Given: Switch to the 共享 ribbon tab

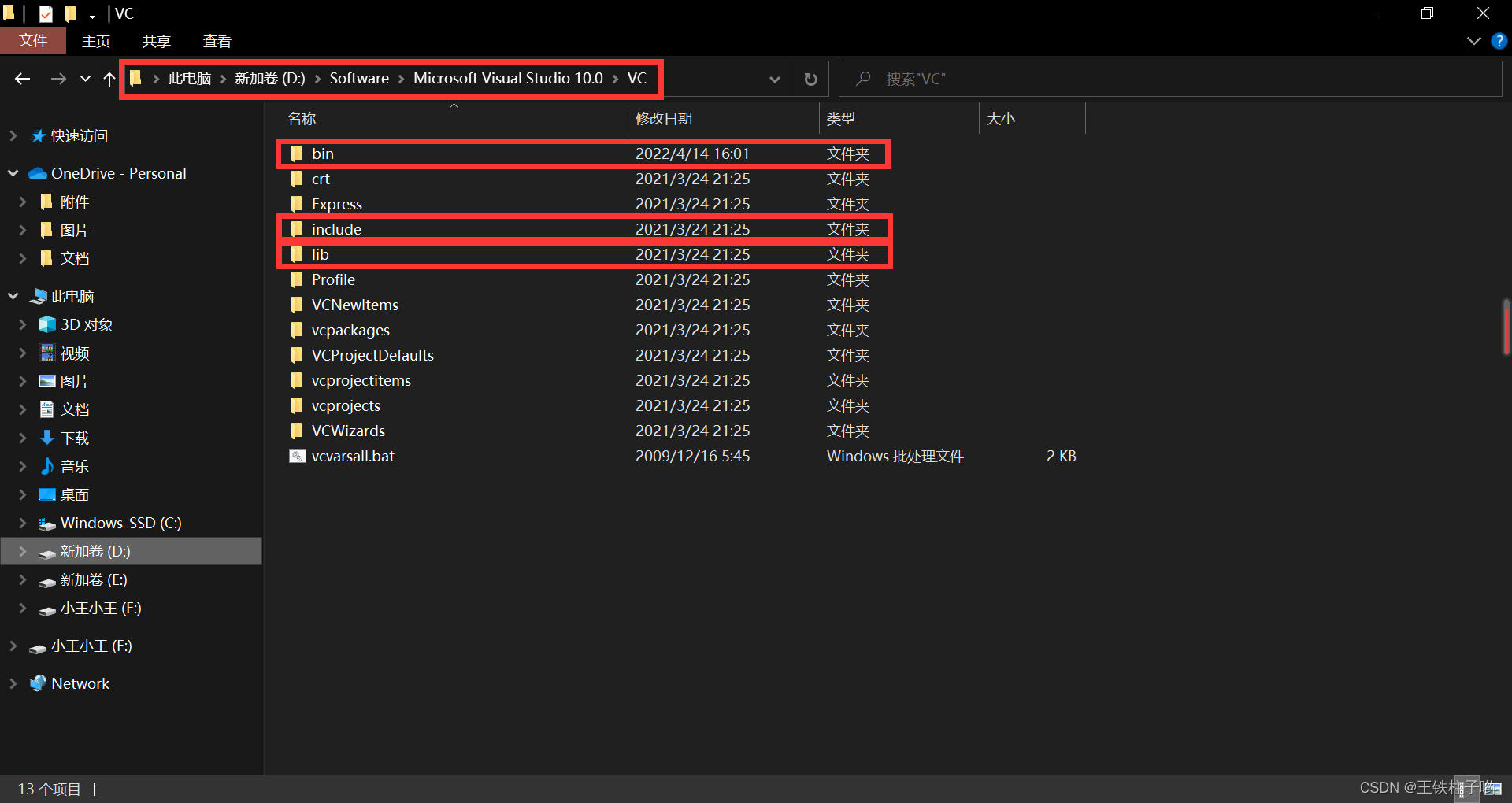Looking at the screenshot, I should tap(157, 41).
